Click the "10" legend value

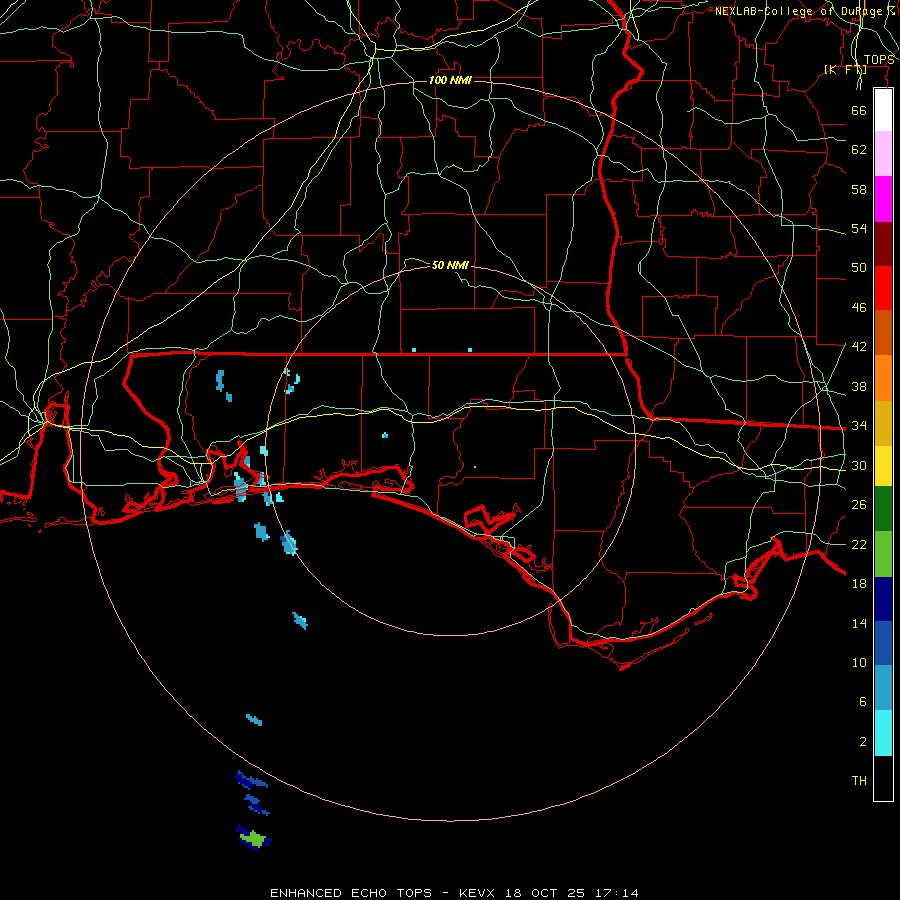(x=859, y=662)
